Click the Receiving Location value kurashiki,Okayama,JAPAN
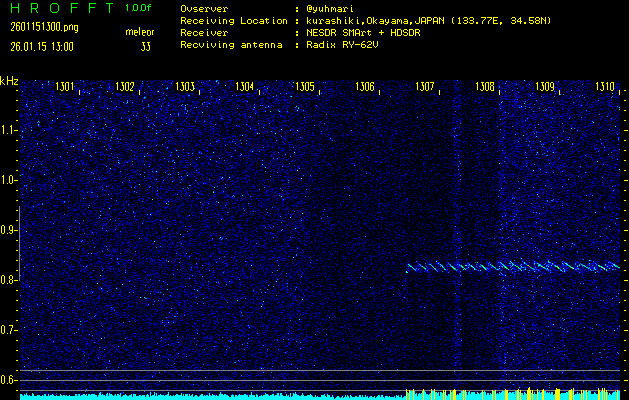 click(x=377, y=21)
